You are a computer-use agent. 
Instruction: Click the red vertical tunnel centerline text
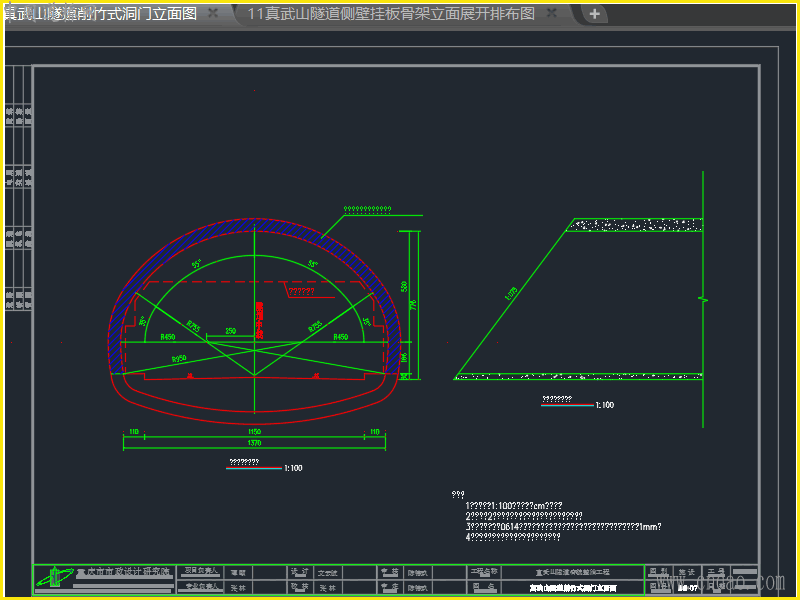[259, 320]
